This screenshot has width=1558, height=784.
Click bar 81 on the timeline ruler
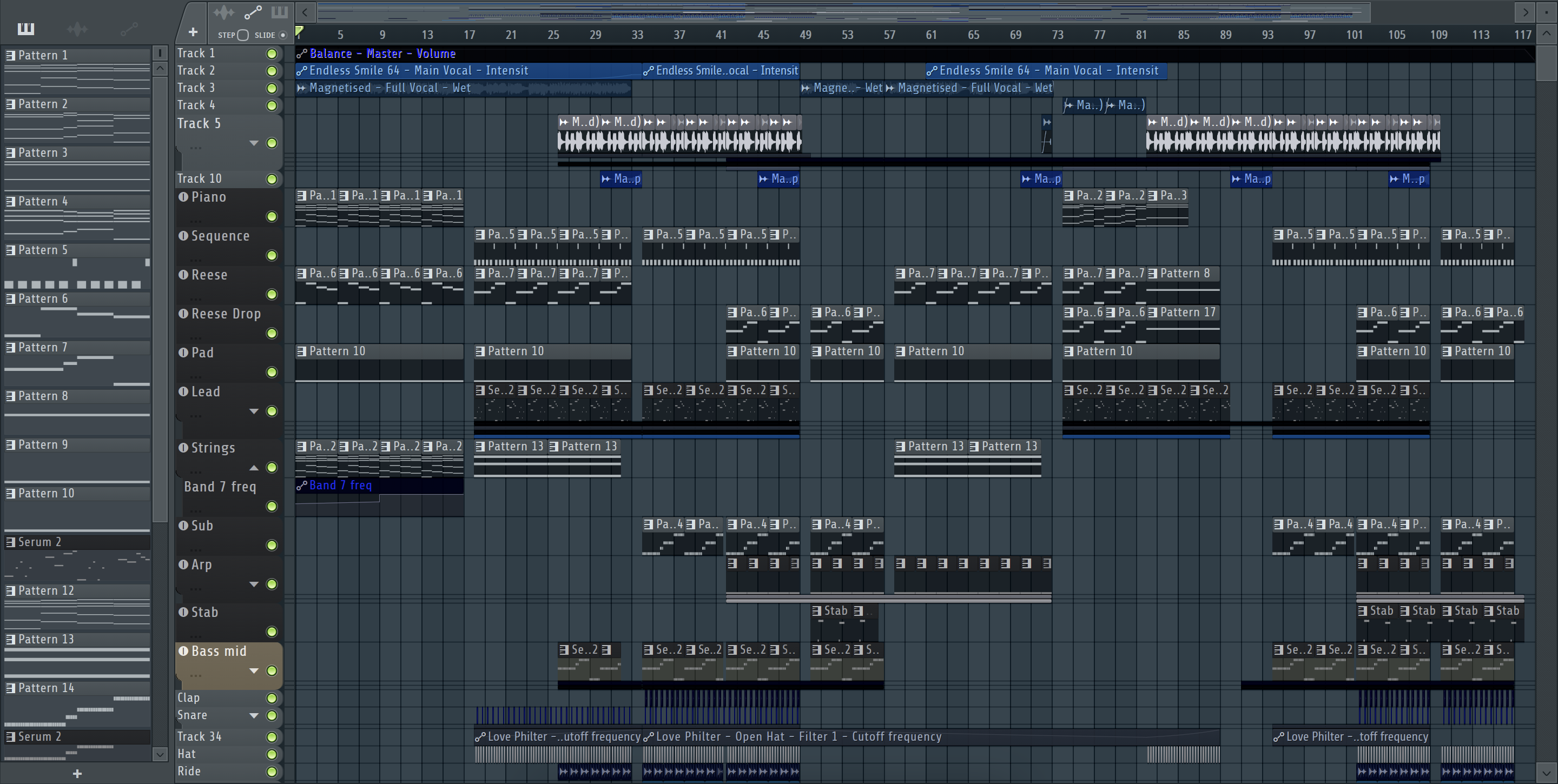coord(1141,35)
